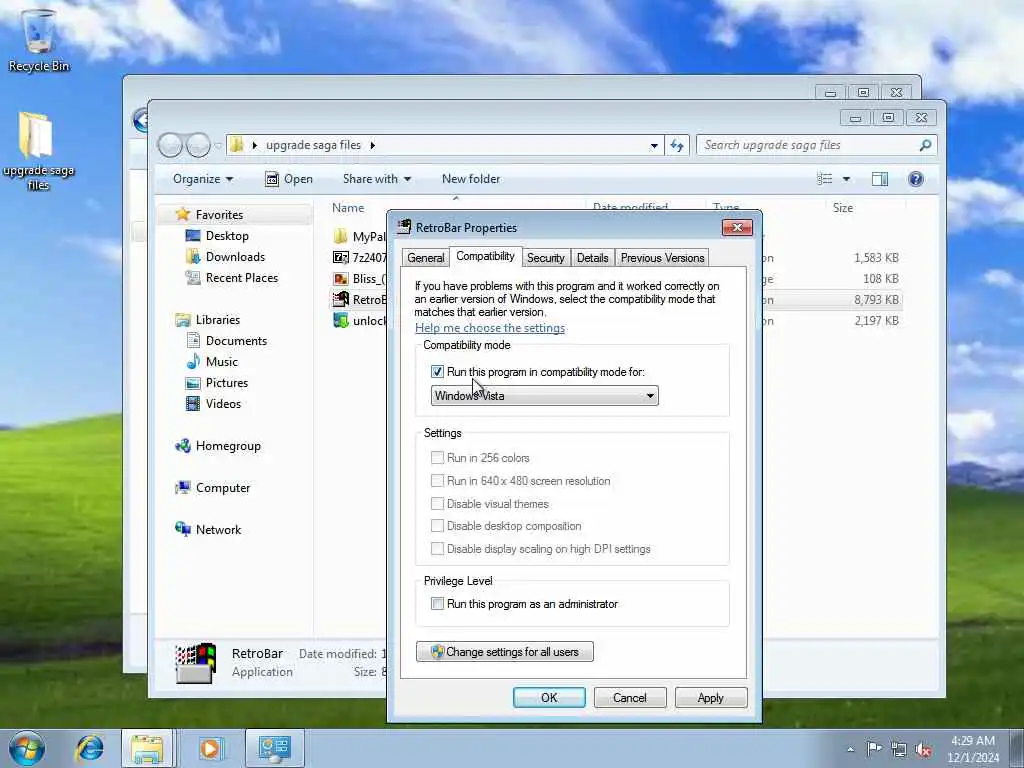This screenshot has height=768, width=1024.
Task: Select Computer in navigation pane
Action: coord(223,488)
